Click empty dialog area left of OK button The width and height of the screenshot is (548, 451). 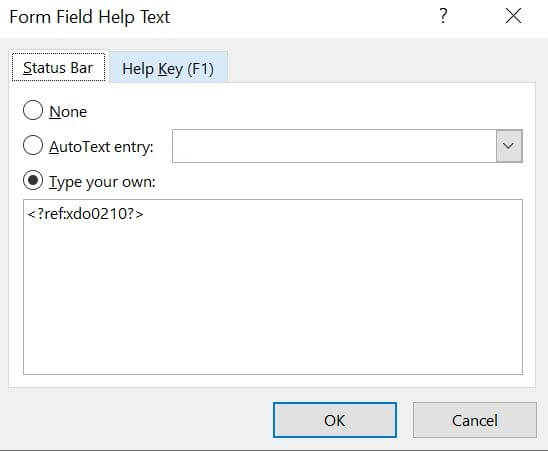coord(140,420)
